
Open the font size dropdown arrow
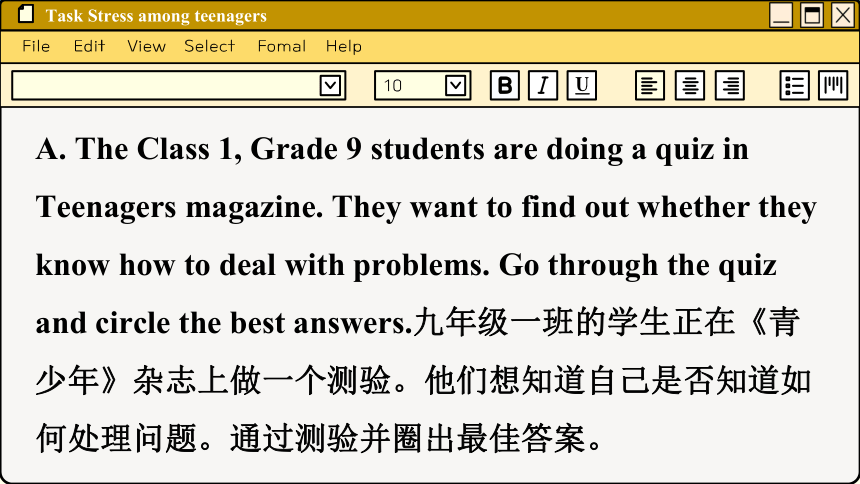click(x=456, y=86)
